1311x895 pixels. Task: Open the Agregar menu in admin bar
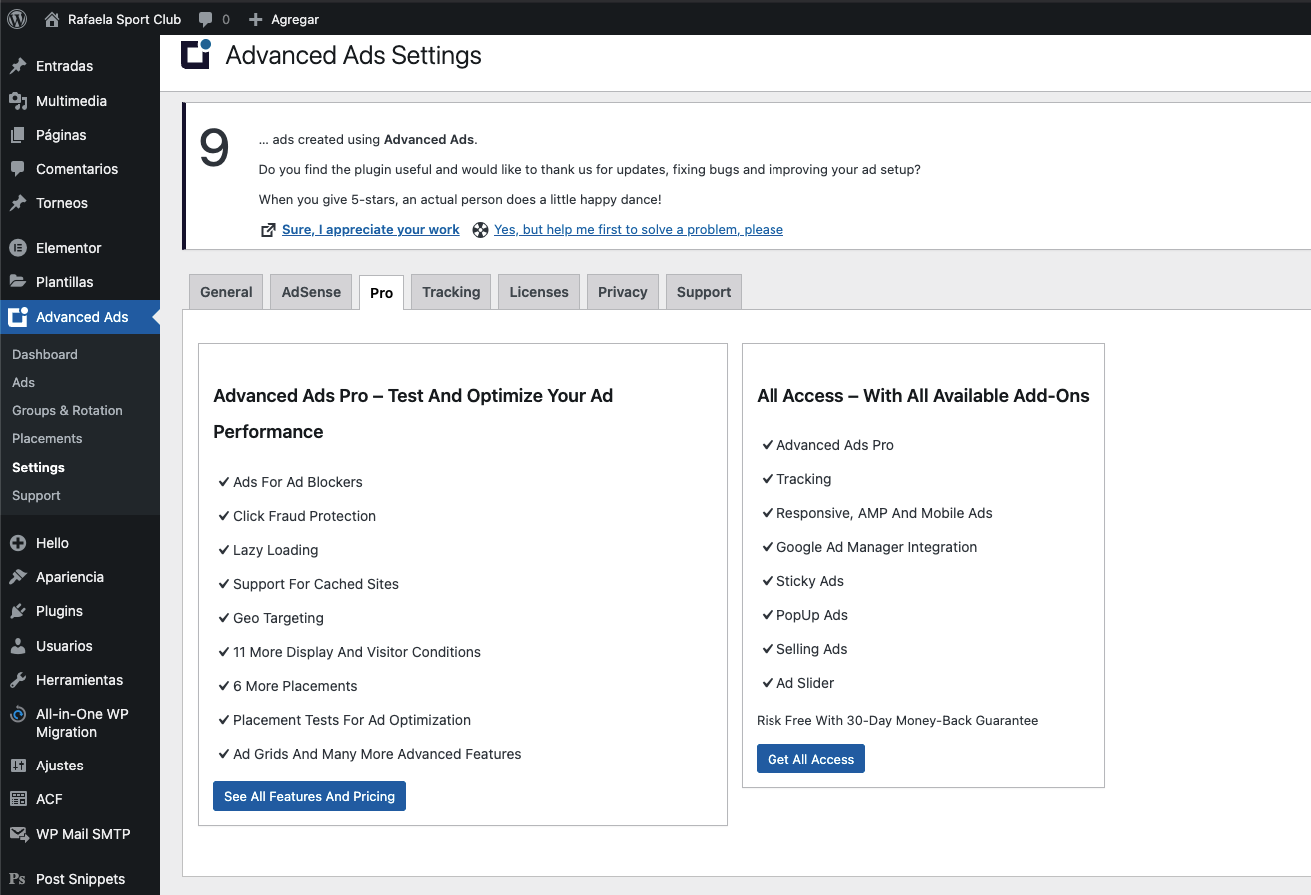[x=284, y=19]
